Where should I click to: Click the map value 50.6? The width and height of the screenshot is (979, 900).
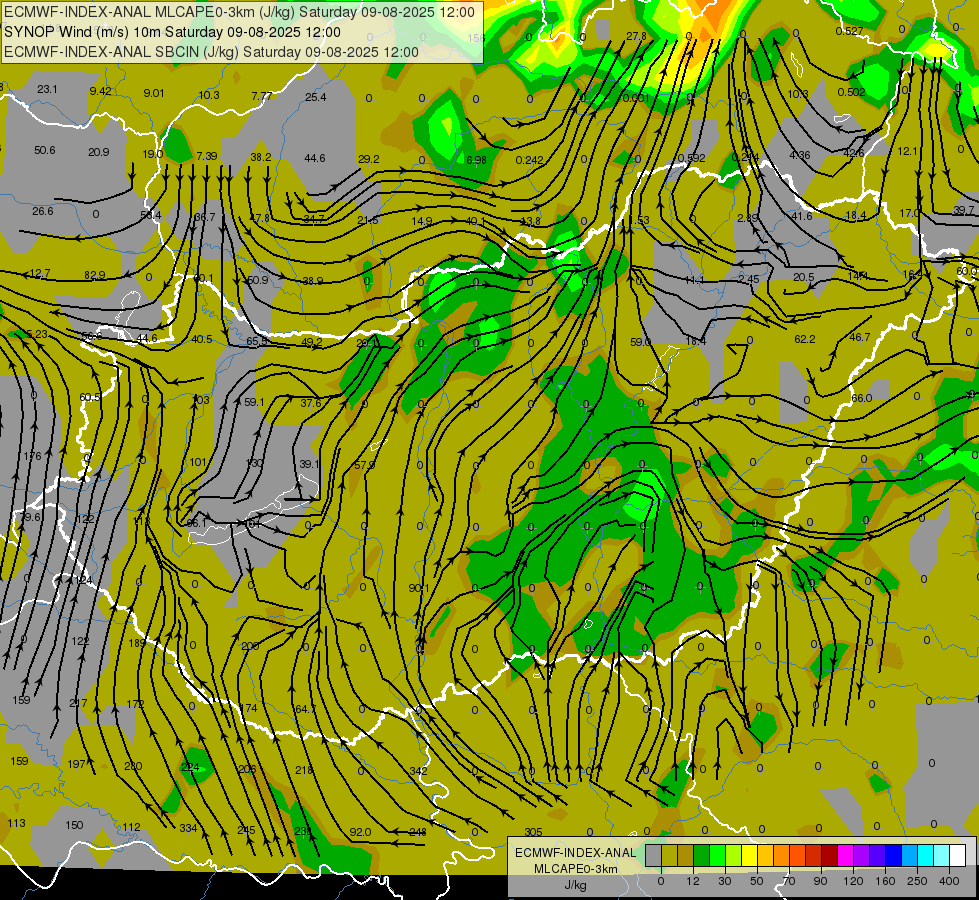(45, 150)
